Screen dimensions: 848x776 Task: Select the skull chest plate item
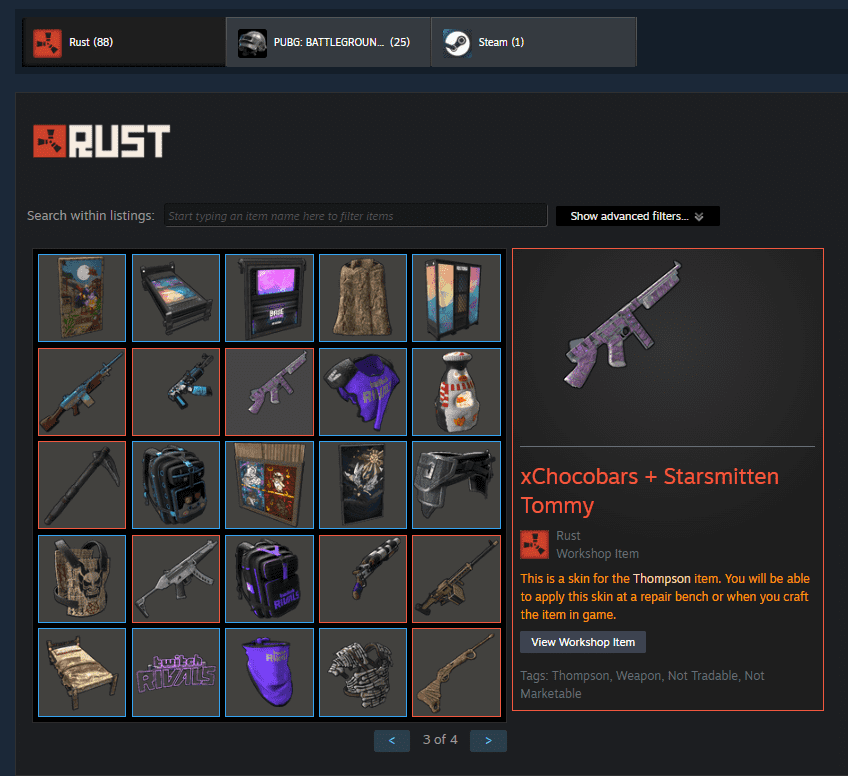pyautogui.click(x=82, y=579)
